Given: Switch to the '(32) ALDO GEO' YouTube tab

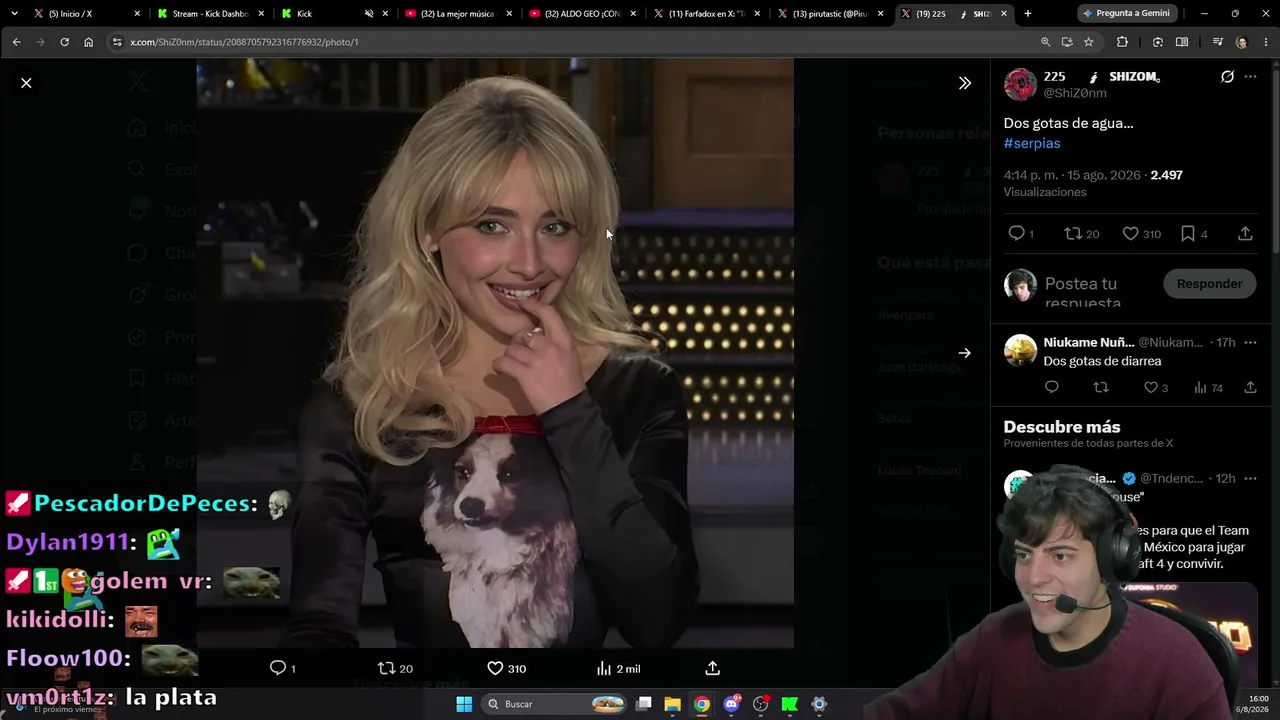Looking at the screenshot, I should [x=582, y=14].
